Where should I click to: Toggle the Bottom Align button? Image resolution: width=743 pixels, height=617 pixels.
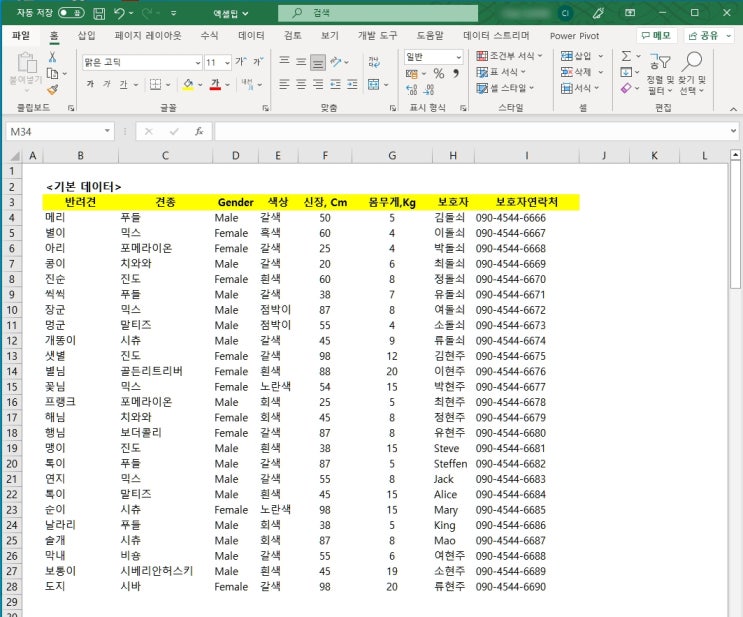[x=318, y=62]
